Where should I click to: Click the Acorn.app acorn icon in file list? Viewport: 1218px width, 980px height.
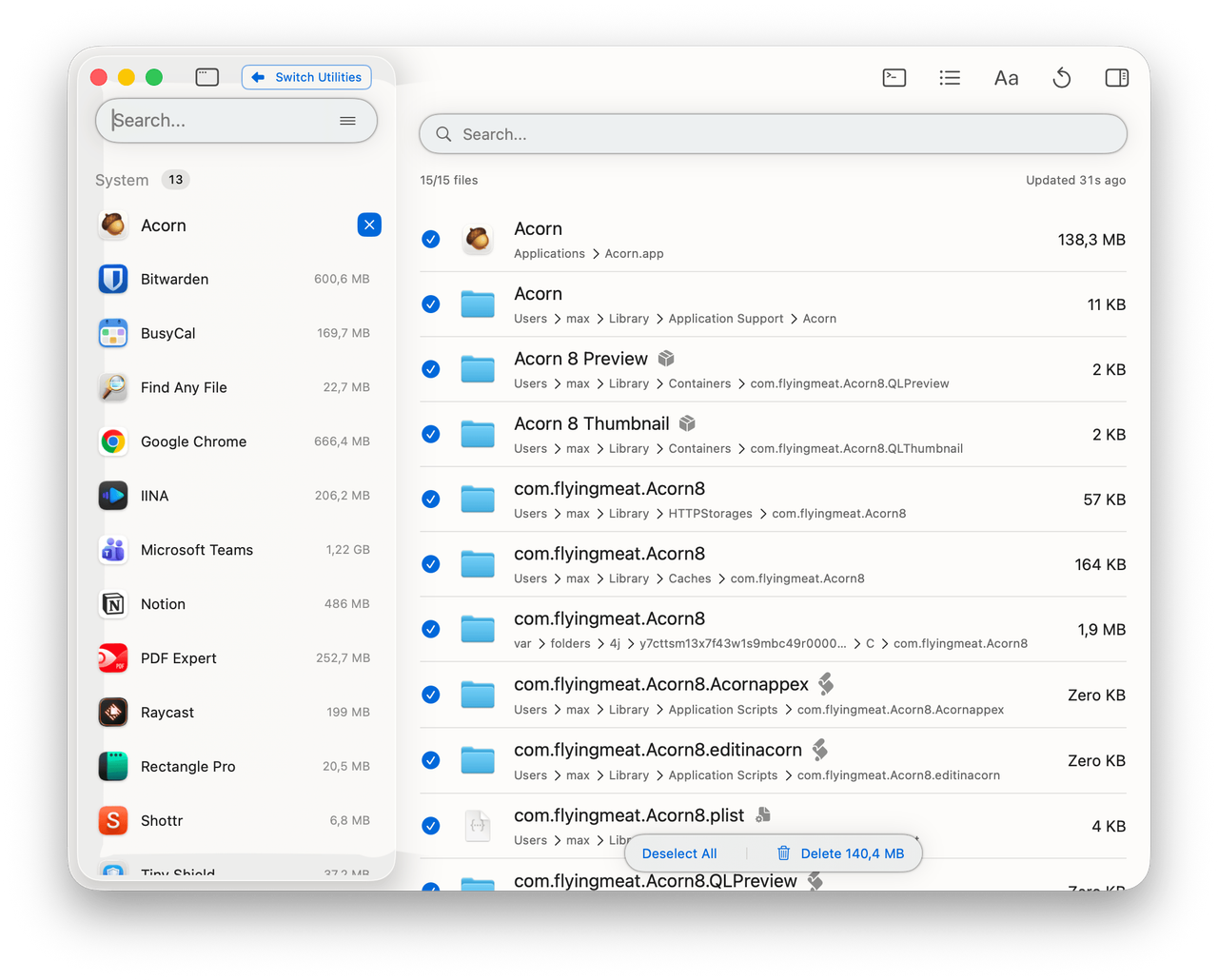[478, 239]
